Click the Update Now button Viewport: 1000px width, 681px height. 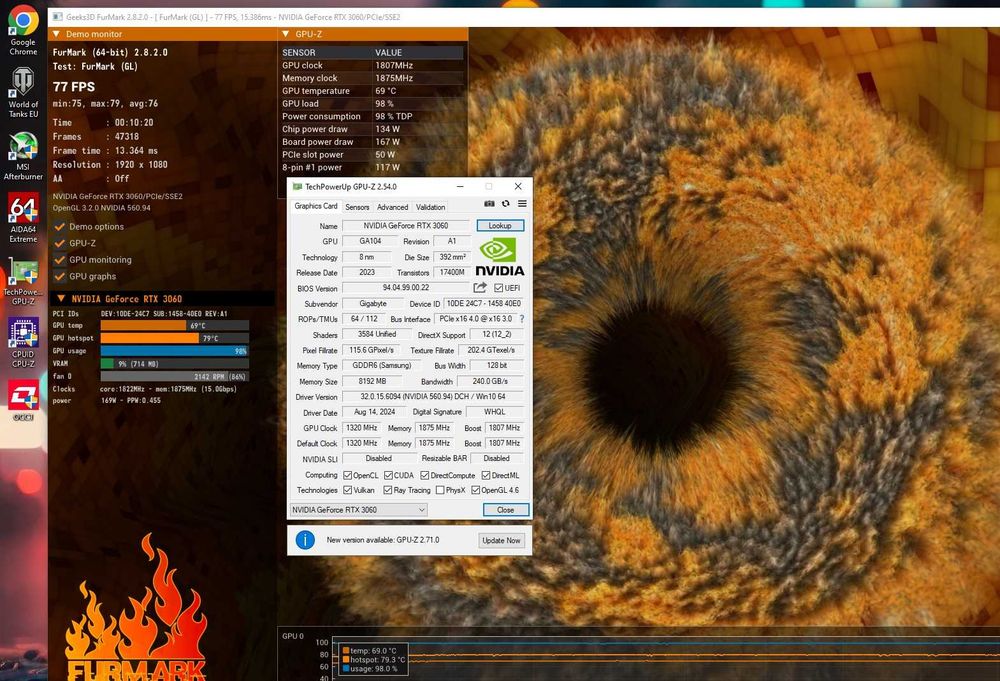tap(501, 540)
